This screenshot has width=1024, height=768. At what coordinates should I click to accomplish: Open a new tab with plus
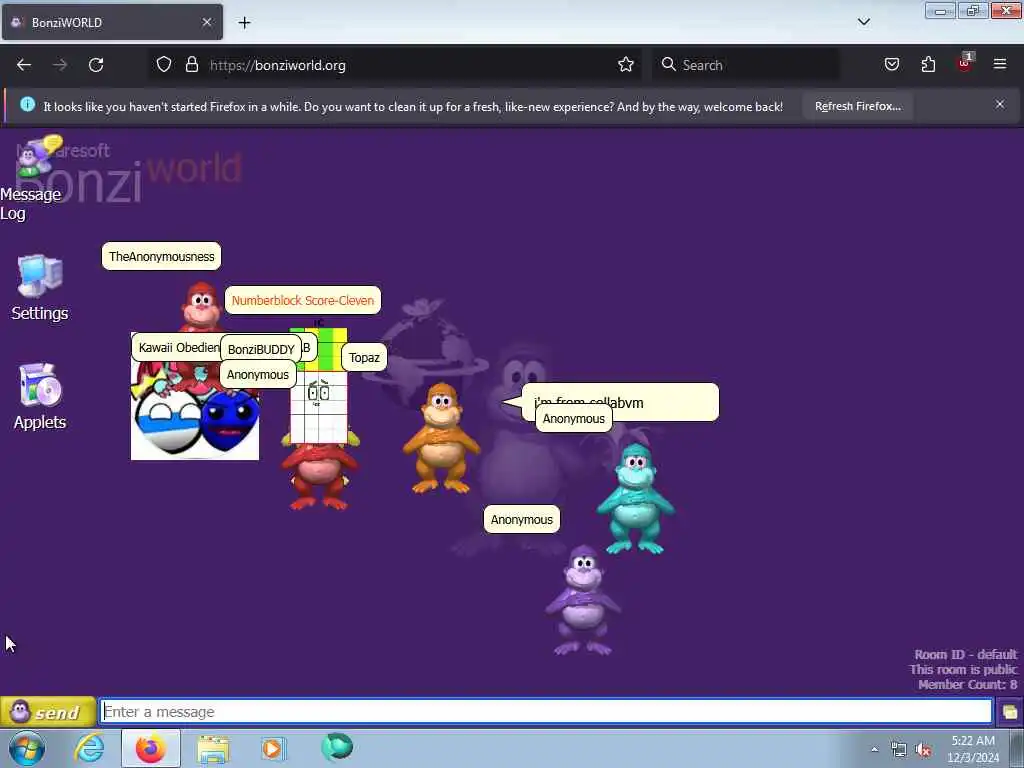pos(244,23)
